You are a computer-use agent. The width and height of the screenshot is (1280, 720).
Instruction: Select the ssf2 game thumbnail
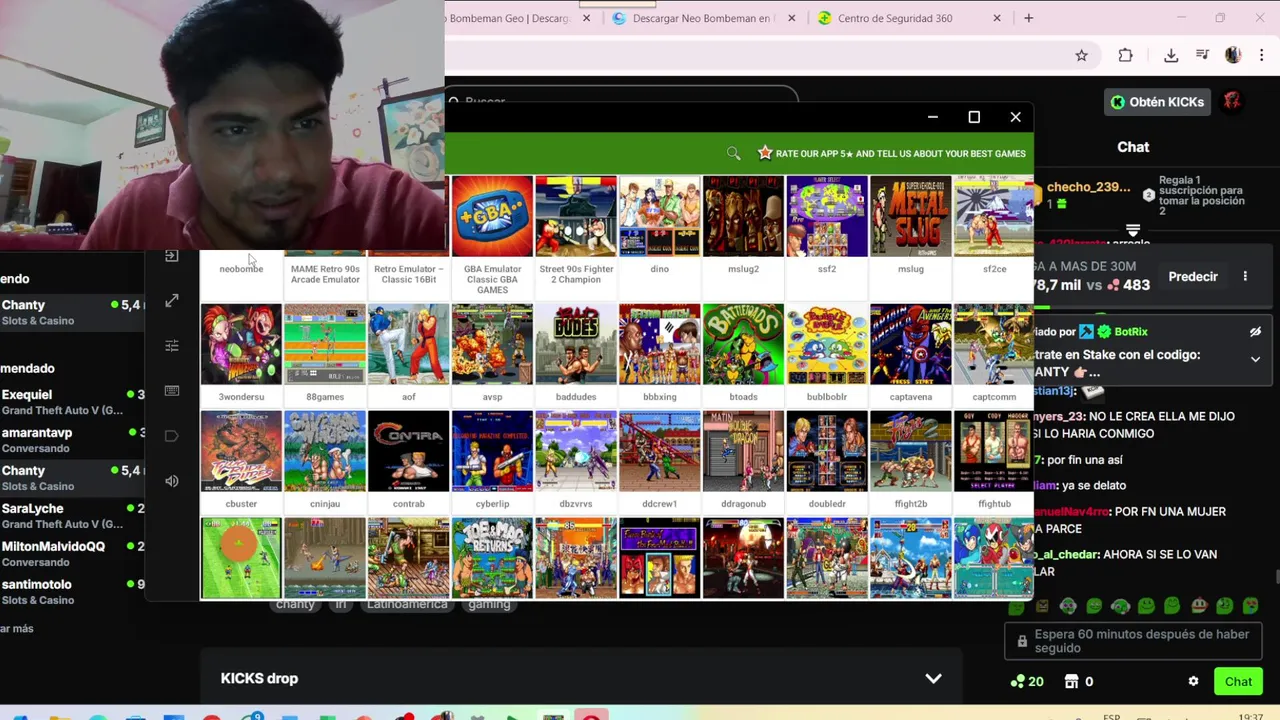pos(827,216)
